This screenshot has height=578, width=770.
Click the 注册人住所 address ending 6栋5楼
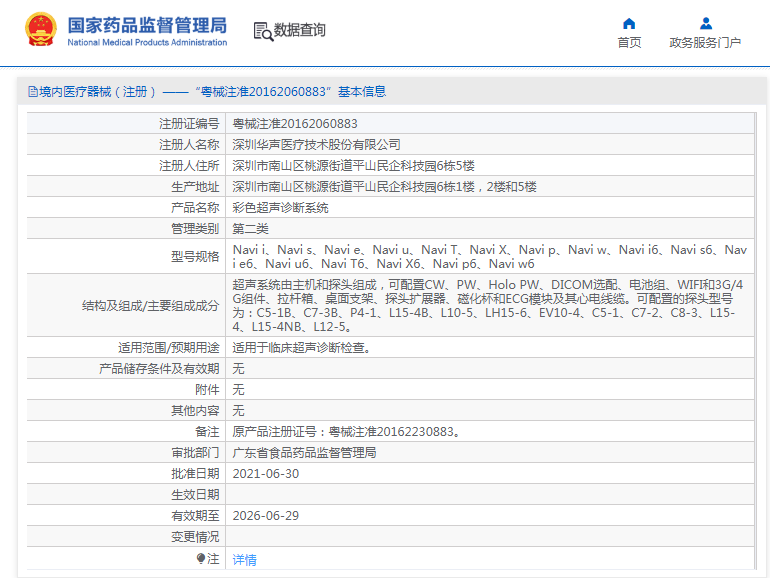point(354,166)
